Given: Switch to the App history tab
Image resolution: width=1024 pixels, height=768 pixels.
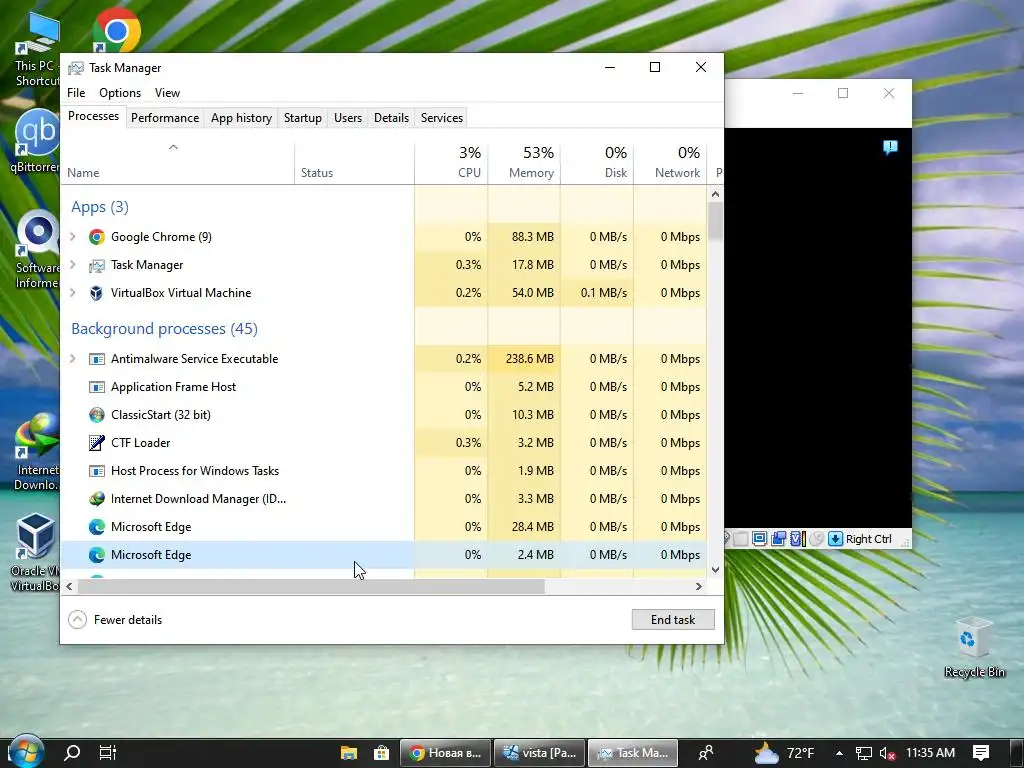Looking at the screenshot, I should (241, 118).
